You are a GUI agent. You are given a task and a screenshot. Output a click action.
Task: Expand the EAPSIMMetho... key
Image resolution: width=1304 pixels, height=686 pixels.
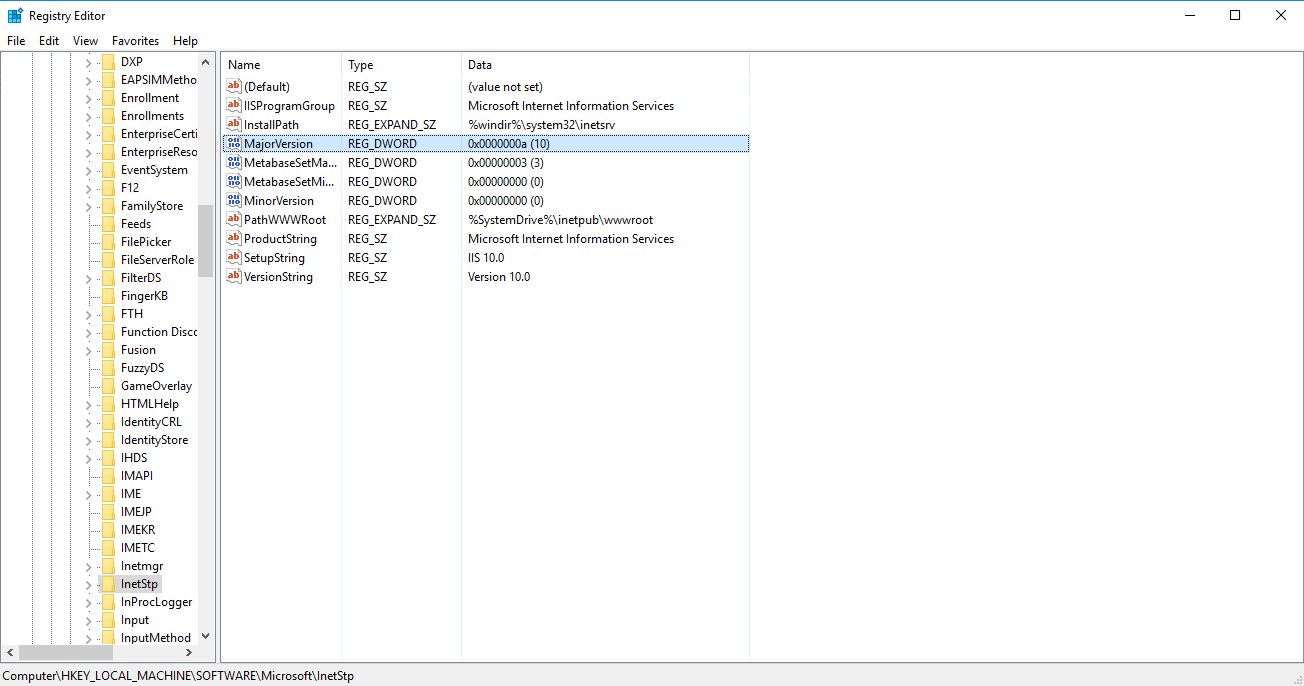(88, 80)
